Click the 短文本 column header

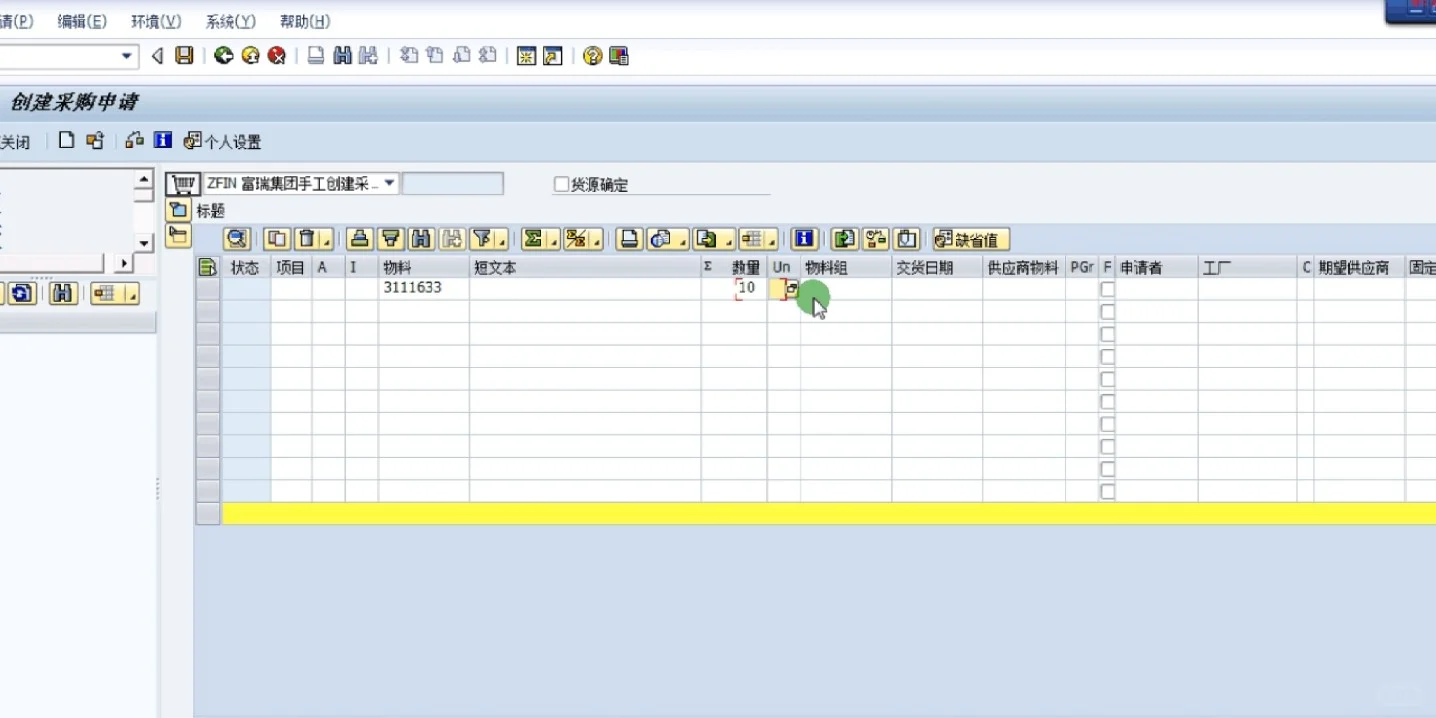(x=585, y=267)
